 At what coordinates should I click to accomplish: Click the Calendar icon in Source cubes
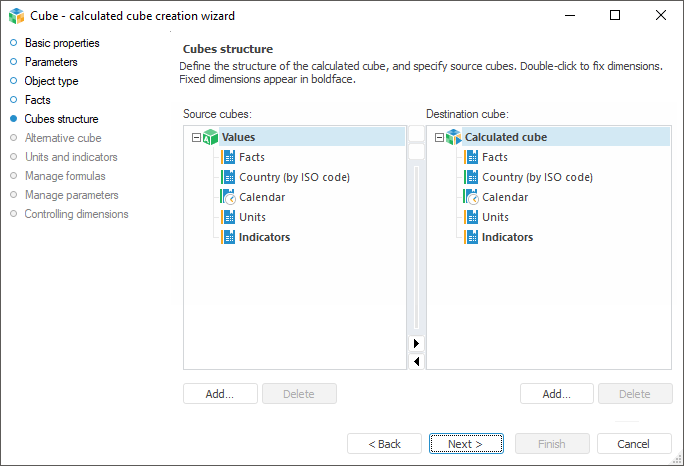point(228,197)
